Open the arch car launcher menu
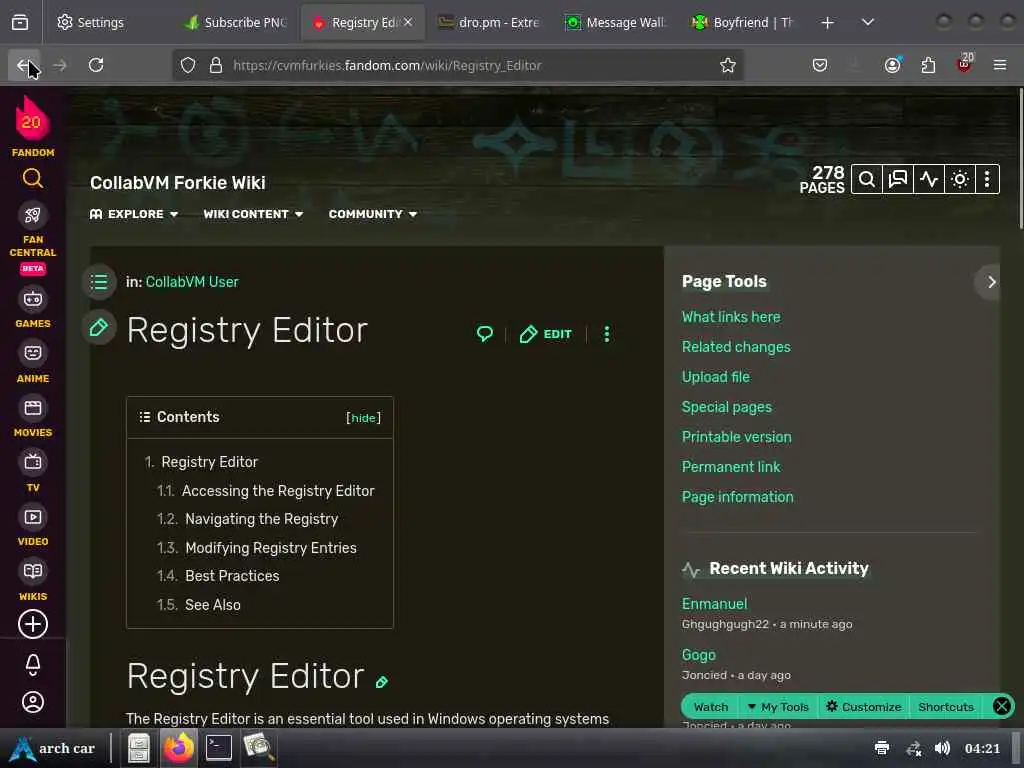This screenshot has height=768, width=1024. coord(54,748)
